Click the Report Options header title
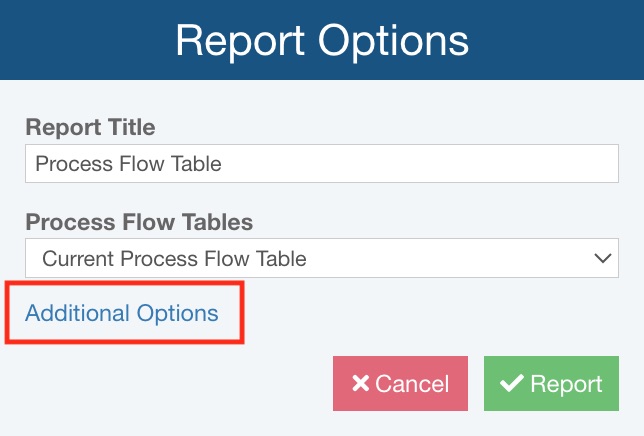The height and width of the screenshot is (436, 644). [x=322, y=41]
